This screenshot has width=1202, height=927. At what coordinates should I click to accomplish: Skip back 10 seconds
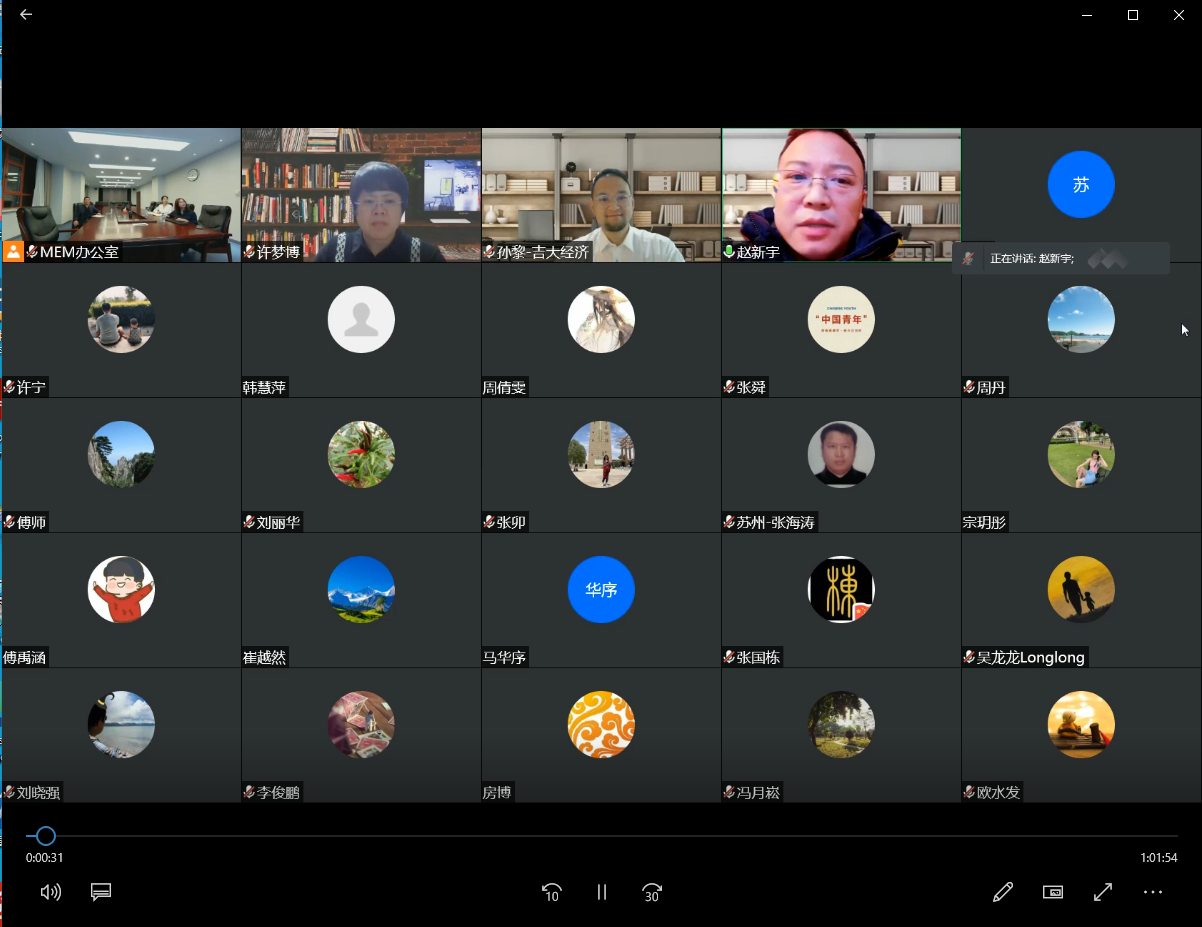tap(551, 892)
